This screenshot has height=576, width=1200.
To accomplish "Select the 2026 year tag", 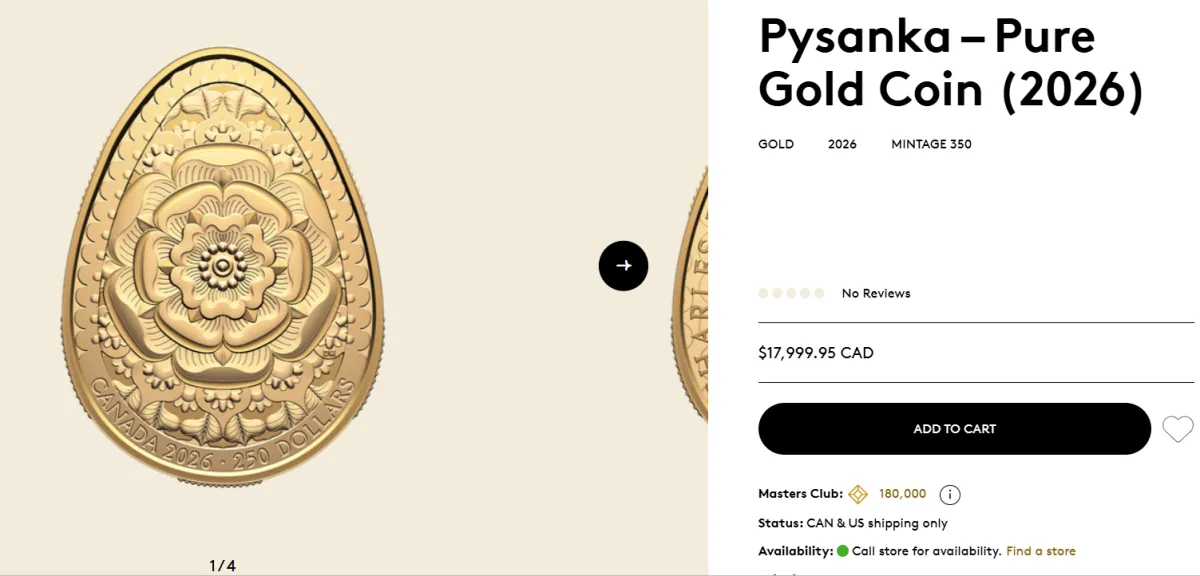I will tap(842, 144).
